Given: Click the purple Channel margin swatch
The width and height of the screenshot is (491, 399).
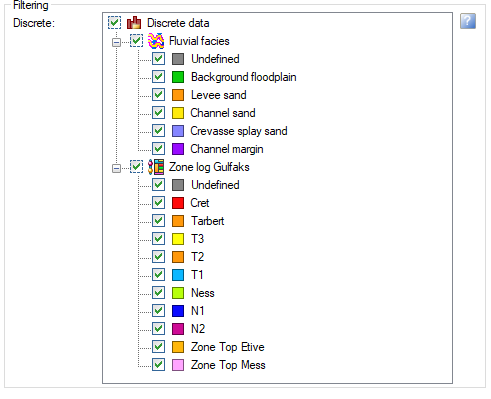Looking at the screenshot, I should pyautogui.click(x=178, y=149).
